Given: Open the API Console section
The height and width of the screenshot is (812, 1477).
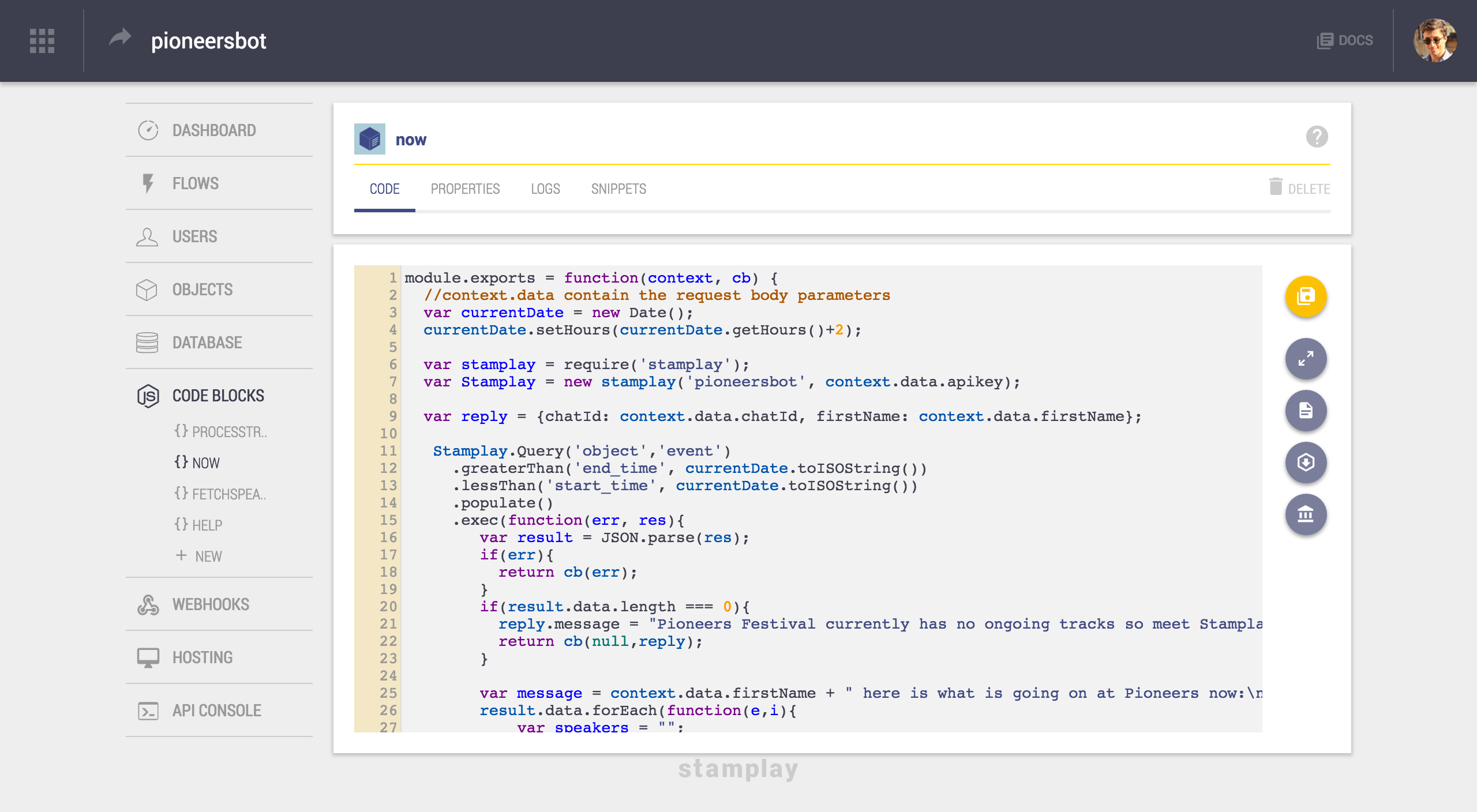Looking at the screenshot, I should pyautogui.click(x=216, y=710).
